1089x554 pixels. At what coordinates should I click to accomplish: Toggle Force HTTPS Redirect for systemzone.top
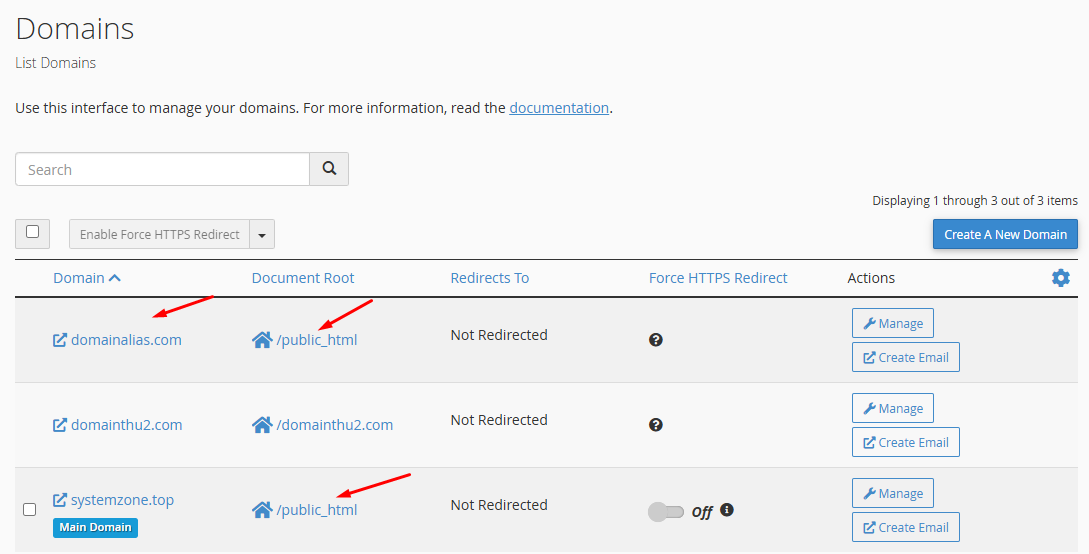tap(666, 512)
